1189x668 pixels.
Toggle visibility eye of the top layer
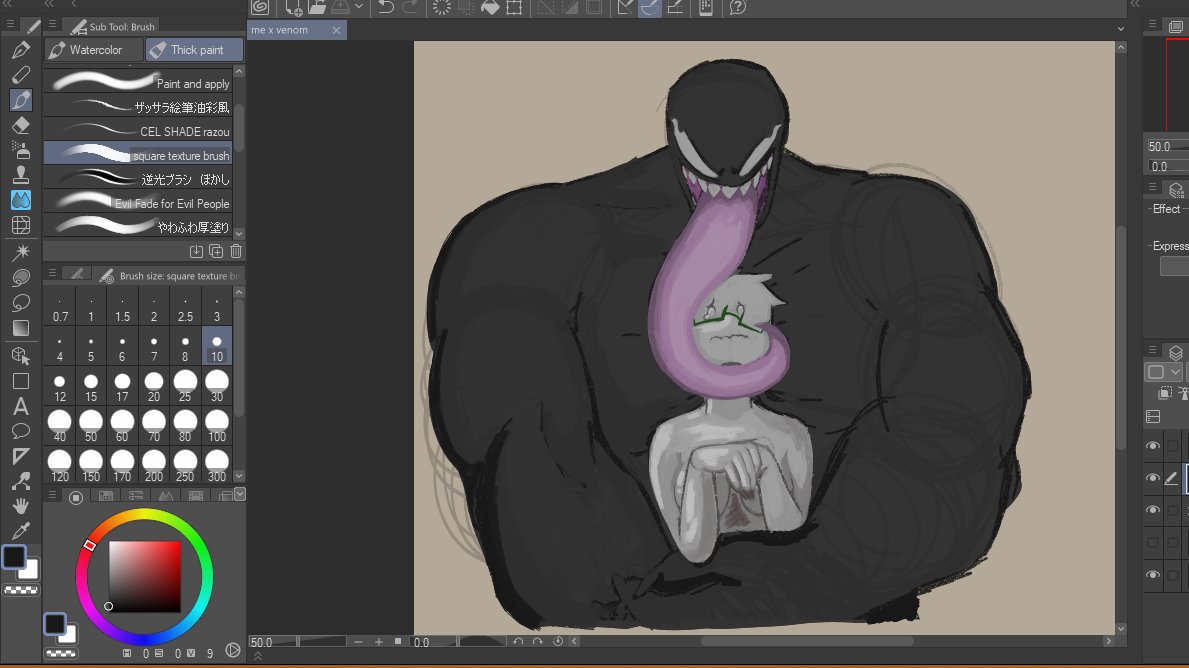[1153, 446]
